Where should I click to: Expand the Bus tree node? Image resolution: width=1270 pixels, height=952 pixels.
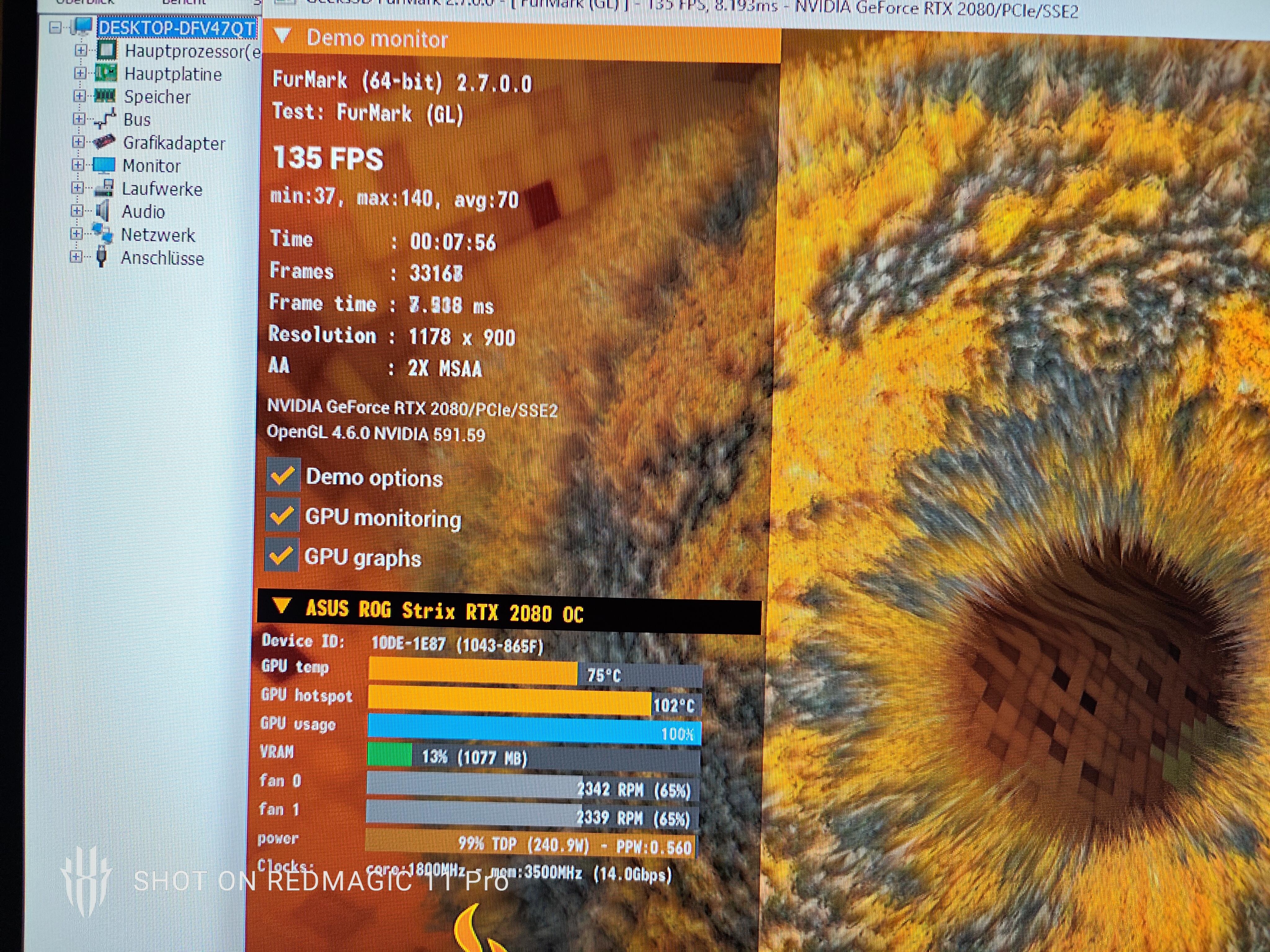79,119
